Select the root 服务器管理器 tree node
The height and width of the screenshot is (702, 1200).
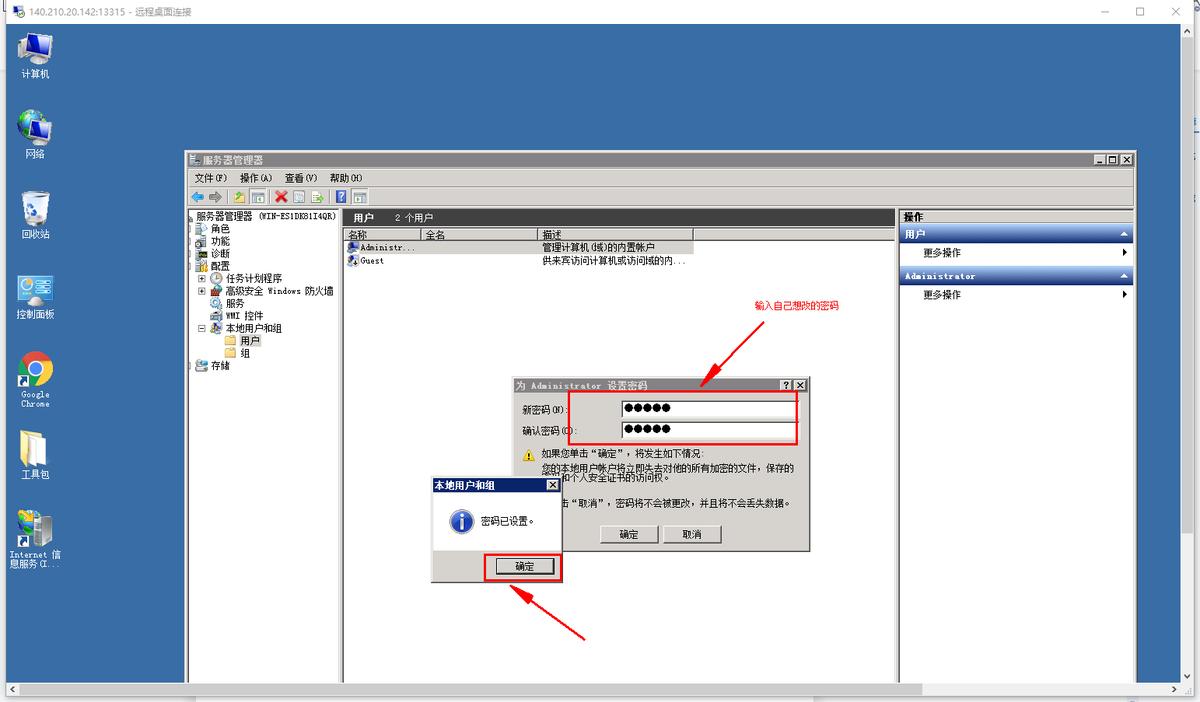[x=265, y=216]
